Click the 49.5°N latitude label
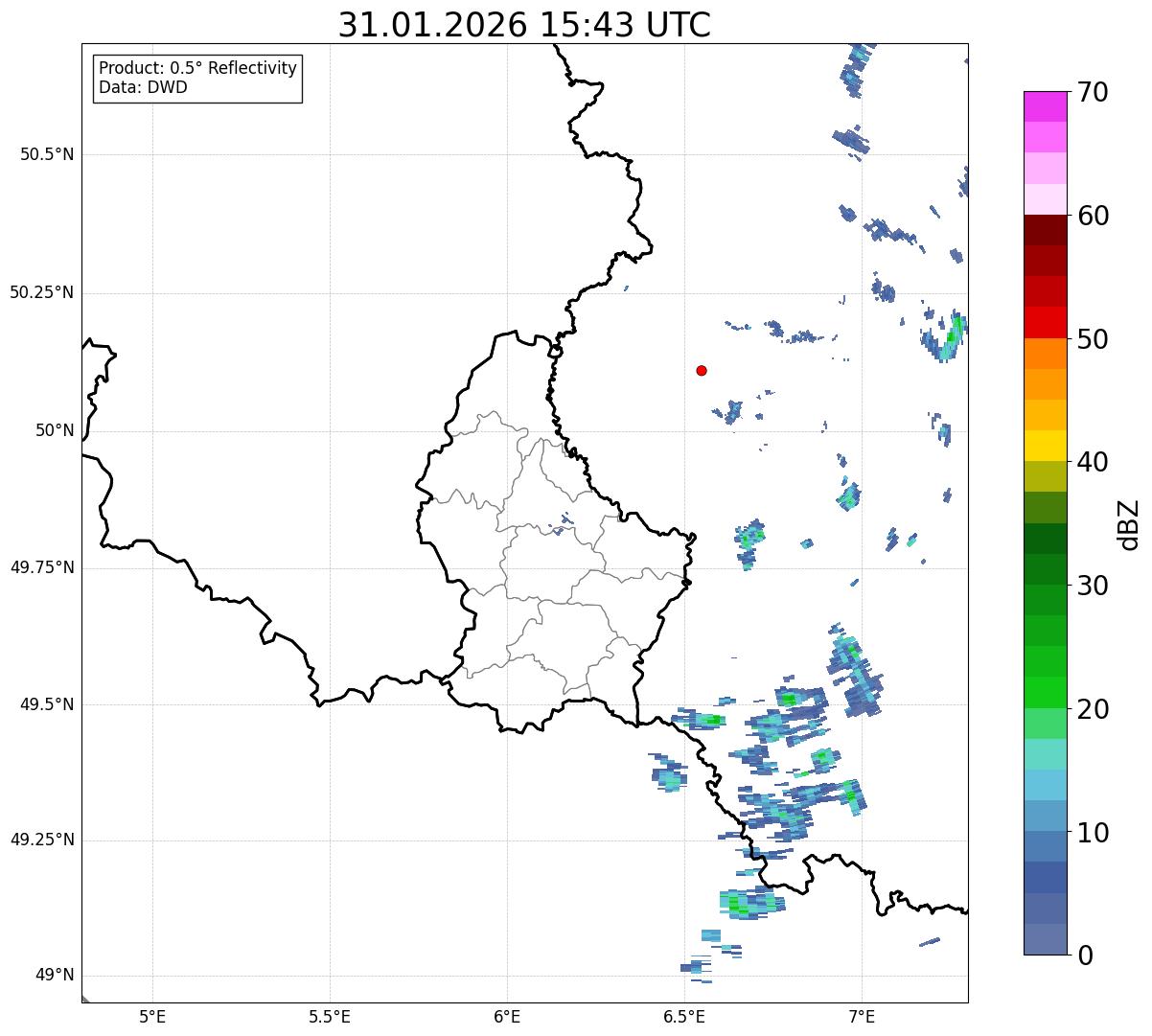Image resolution: width=1152 pixels, height=1036 pixels. click(47, 704)
